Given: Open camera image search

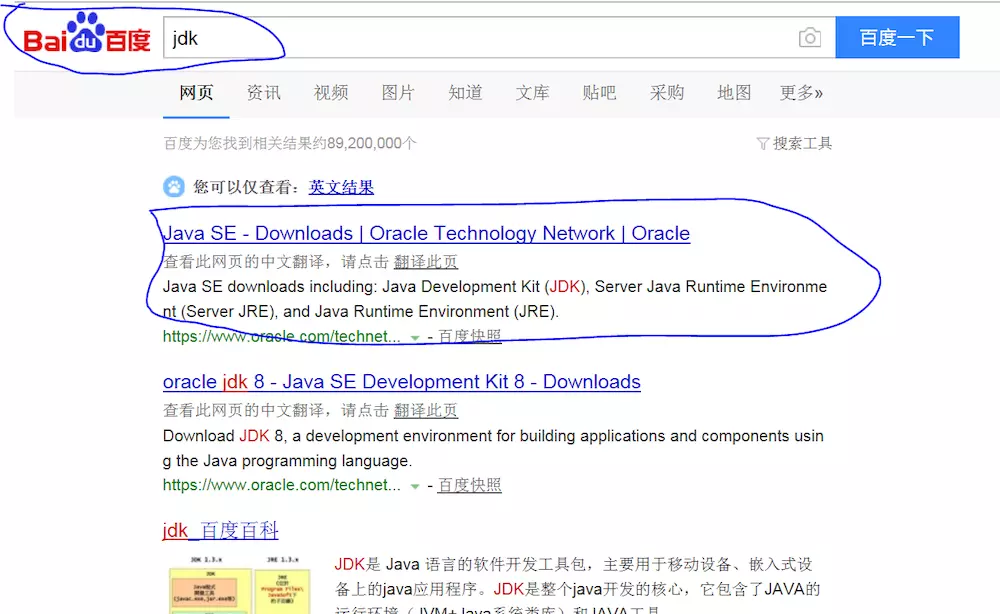Looking at the screenshot, I should [x=809, y=38].
